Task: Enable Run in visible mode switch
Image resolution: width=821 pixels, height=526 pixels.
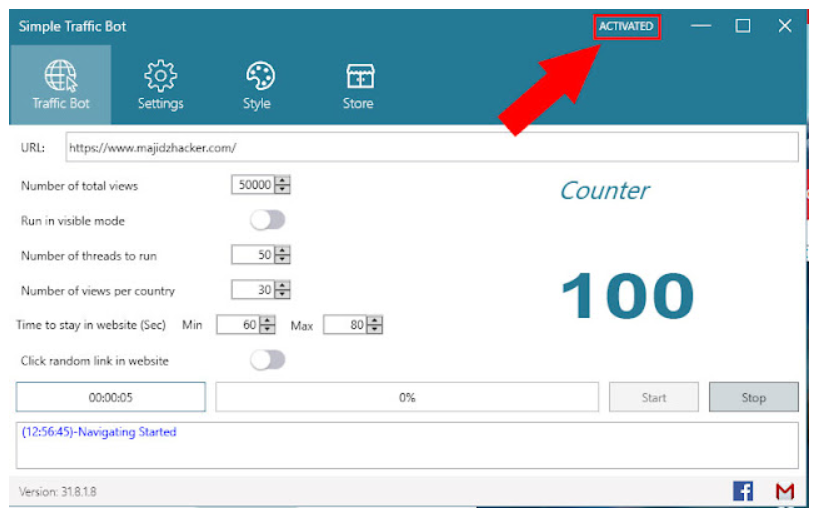Action: 267,220
